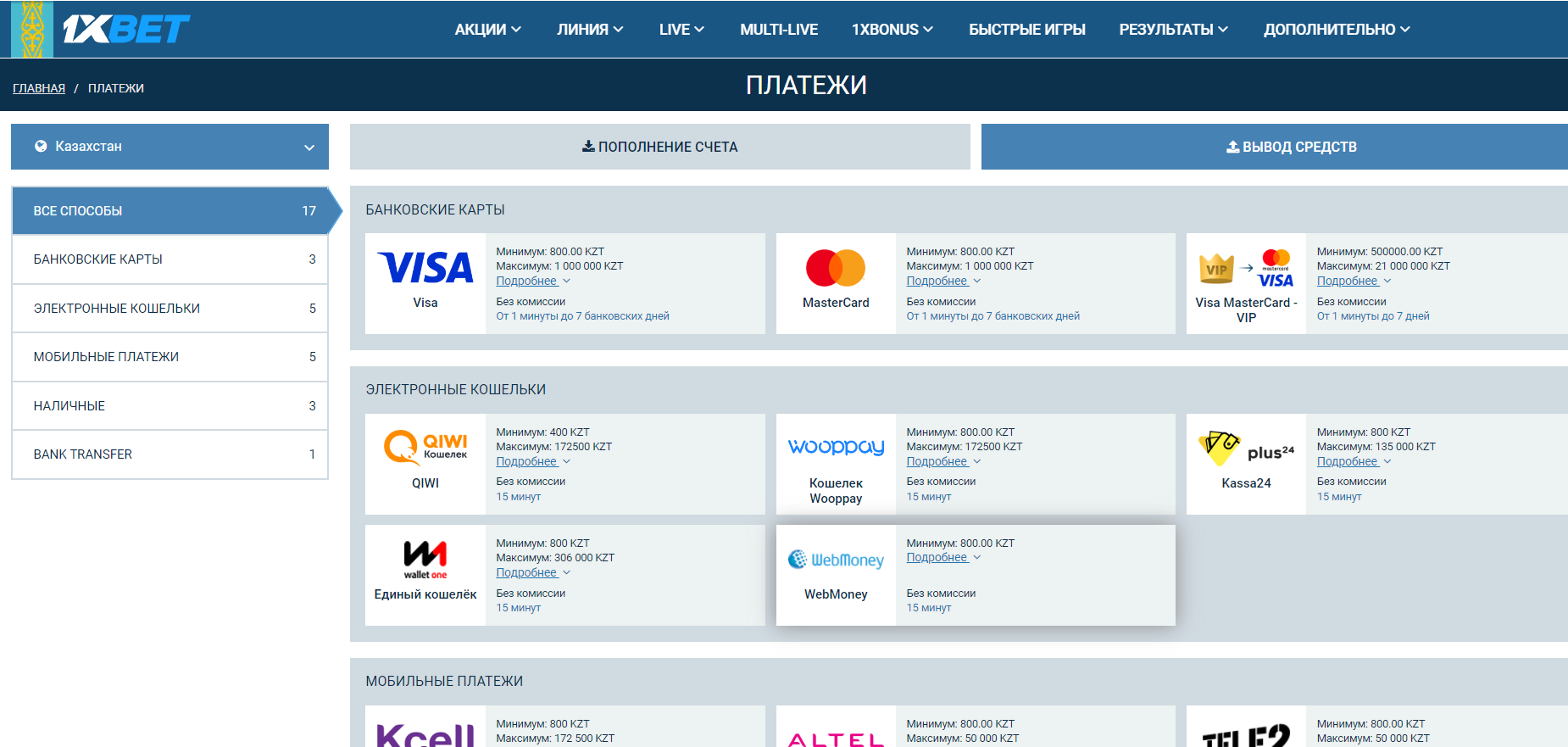This screenshot has height=747, width=1568.
Task: Click Visa's От 1 минуты до 7 банковских дней
Action: pos(582,316)
